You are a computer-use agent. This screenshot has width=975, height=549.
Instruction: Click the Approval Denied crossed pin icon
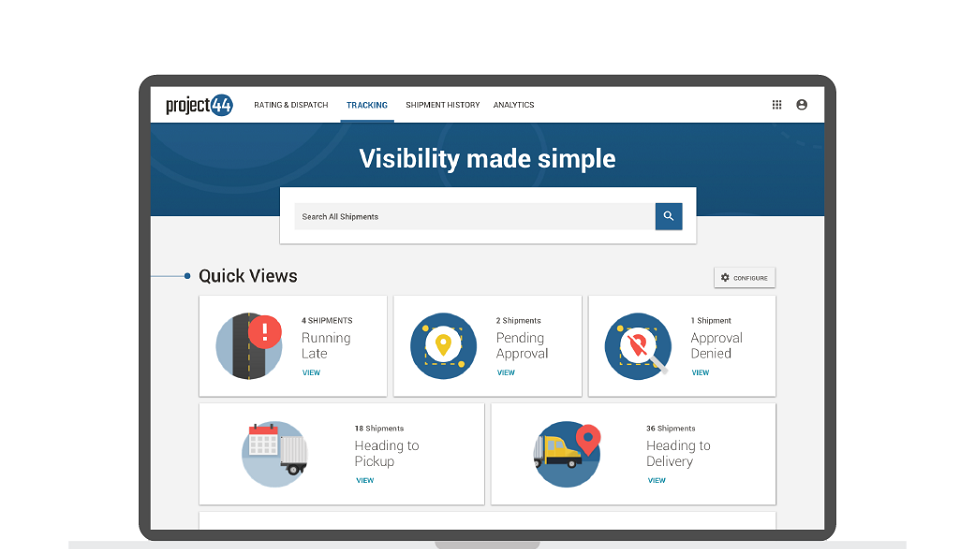(x=637, y=346)
